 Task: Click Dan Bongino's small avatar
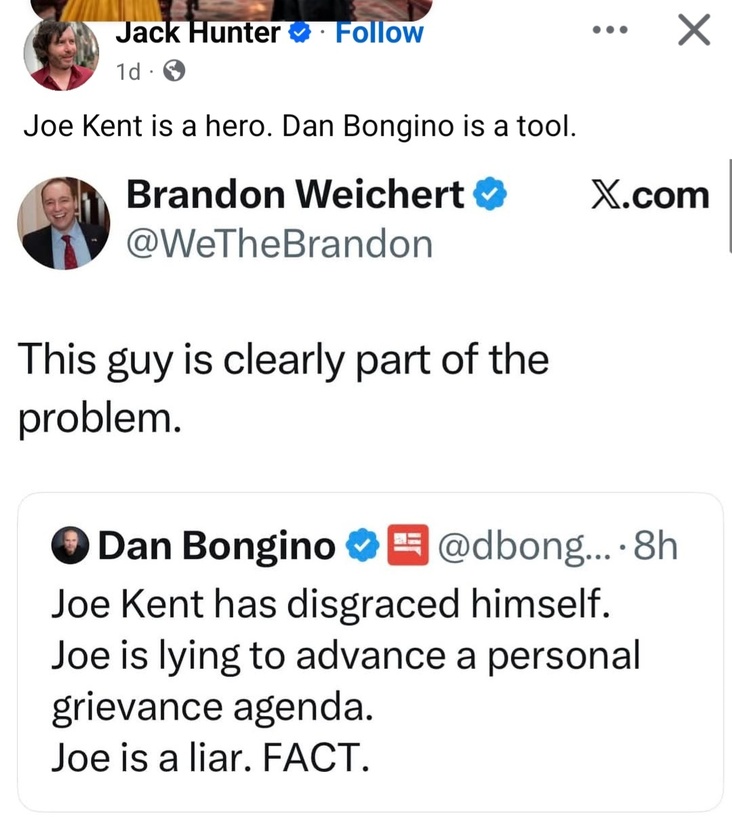[x=72, y=546]
